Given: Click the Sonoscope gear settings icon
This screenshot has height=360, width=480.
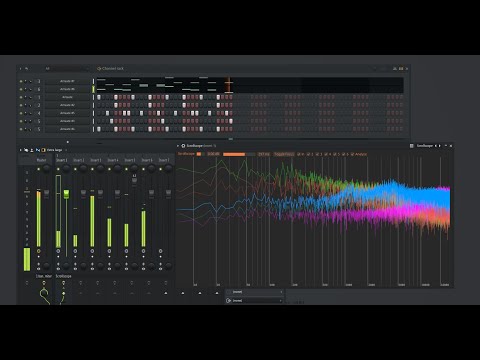Looking at the screenshot, I should [x=183, y=146].
